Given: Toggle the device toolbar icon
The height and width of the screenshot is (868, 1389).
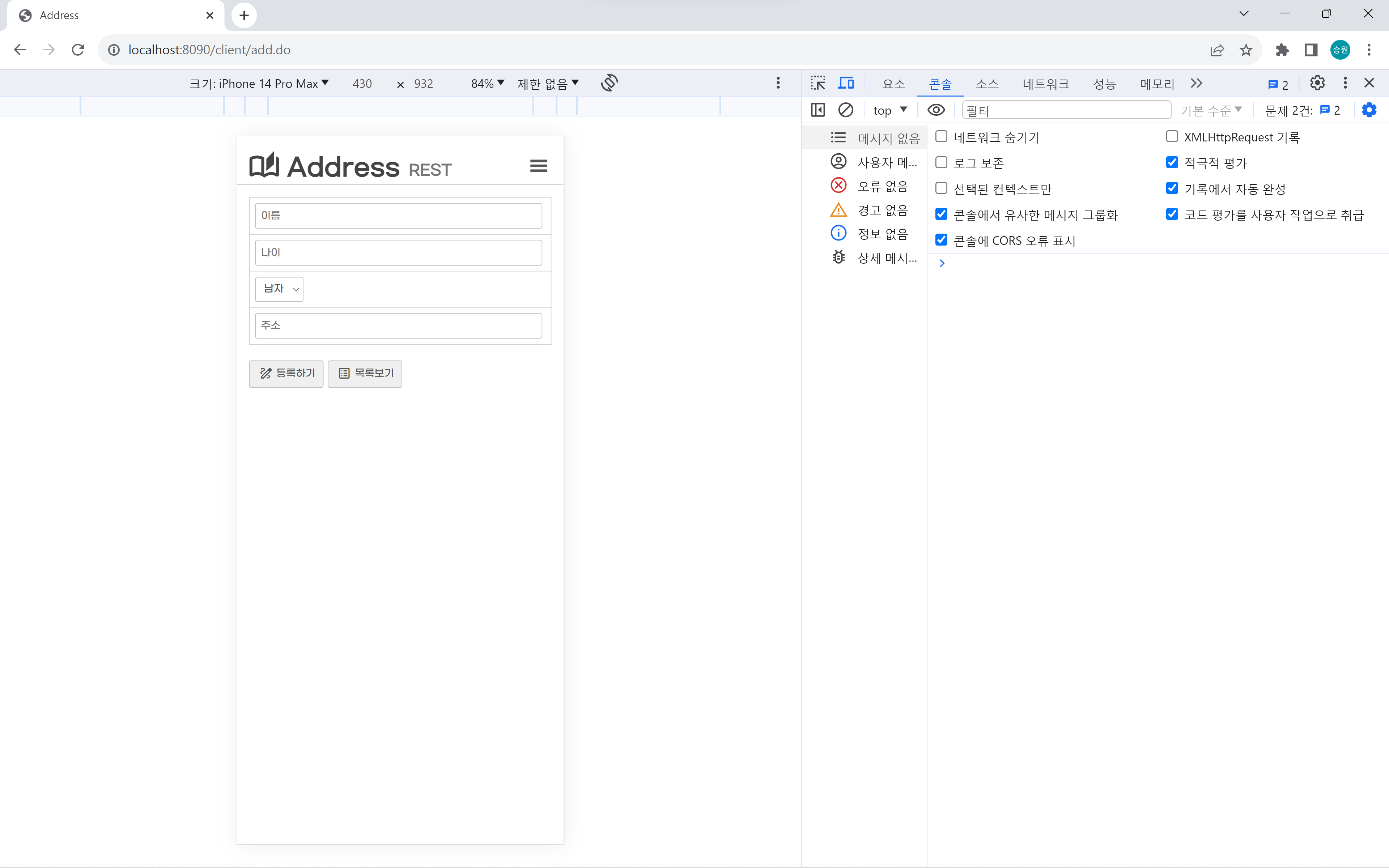Looking at the screenshot, I should click(x=845, y=83).
